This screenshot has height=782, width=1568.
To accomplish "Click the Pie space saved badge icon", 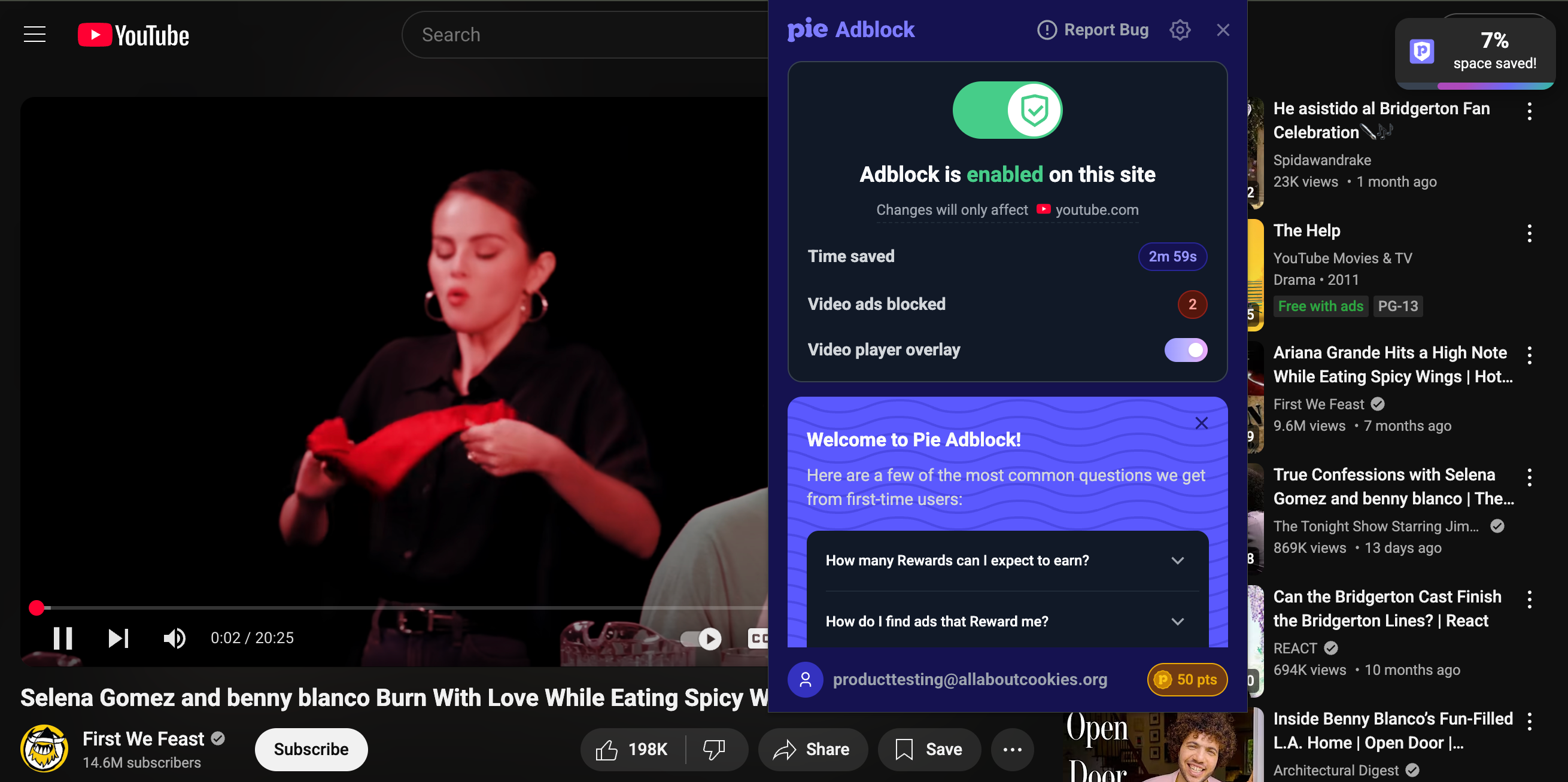I will click(x=1421, y=51).
